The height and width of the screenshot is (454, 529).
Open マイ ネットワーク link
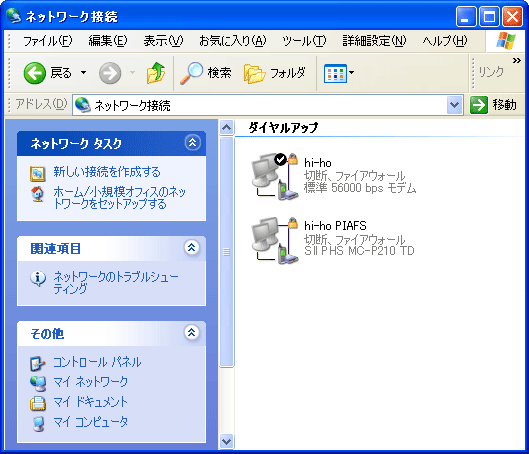(x=91, y=382)
